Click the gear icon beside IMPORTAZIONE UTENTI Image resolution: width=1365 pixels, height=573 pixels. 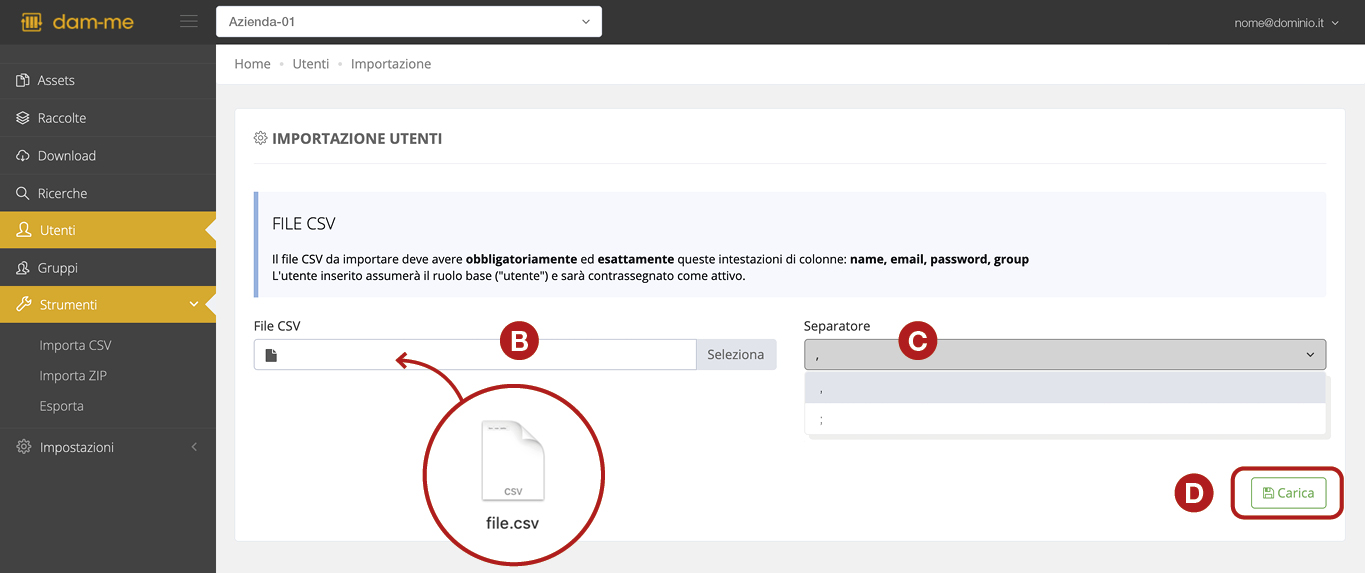[261, 138]
